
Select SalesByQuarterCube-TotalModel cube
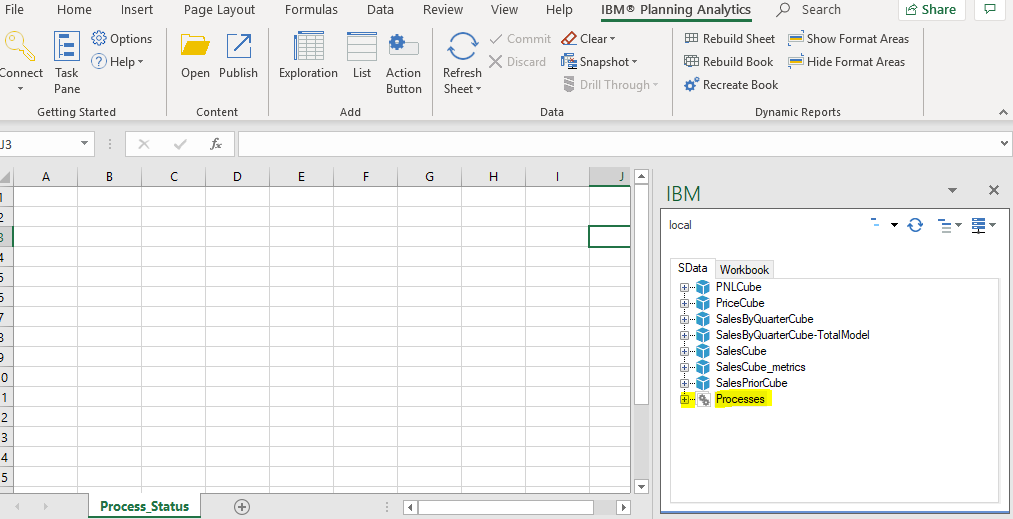pyautogui.click(x=792, y=335)
